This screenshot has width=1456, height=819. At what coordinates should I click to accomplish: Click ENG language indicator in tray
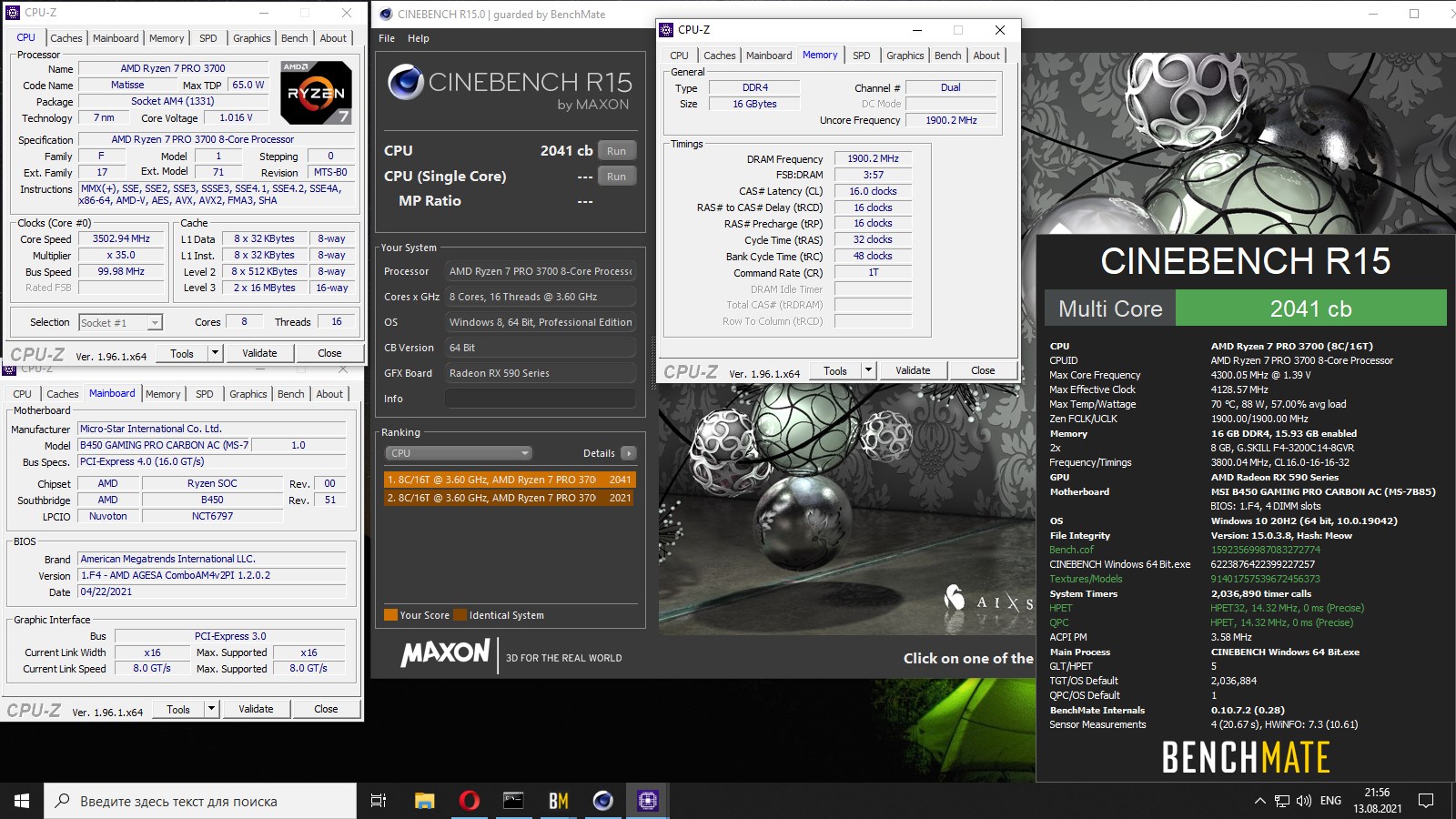pos(1330,801)
